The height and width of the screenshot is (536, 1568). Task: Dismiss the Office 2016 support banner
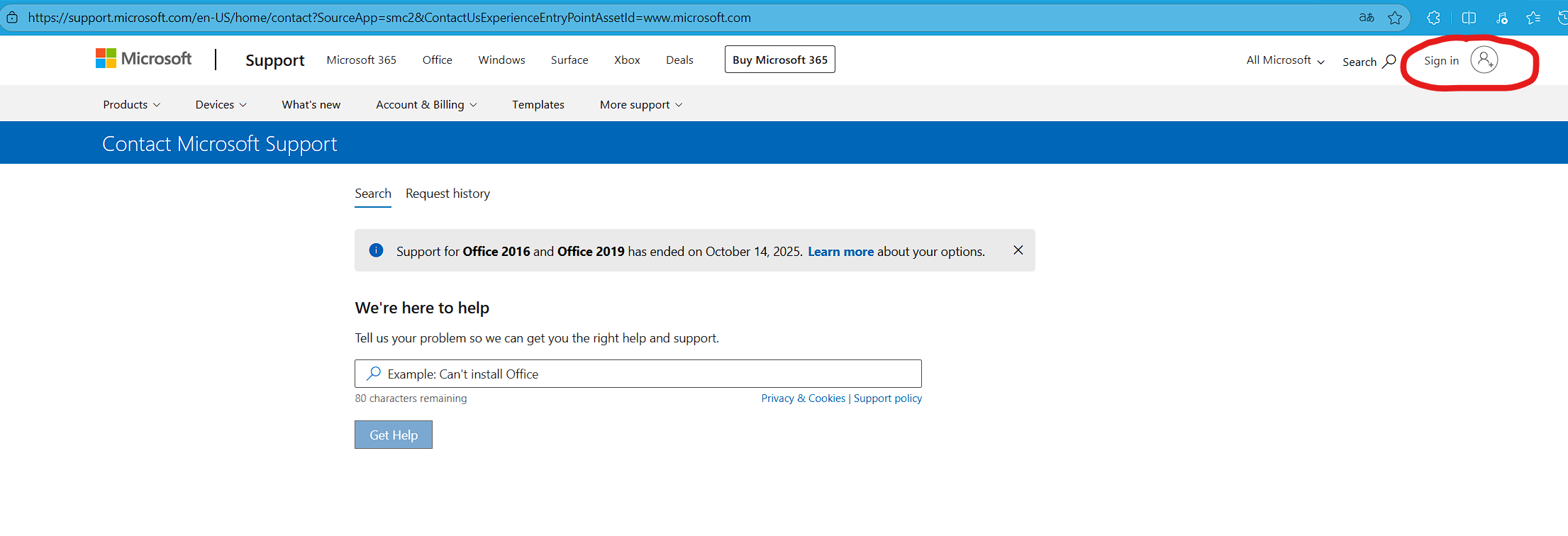point(1018,250)
